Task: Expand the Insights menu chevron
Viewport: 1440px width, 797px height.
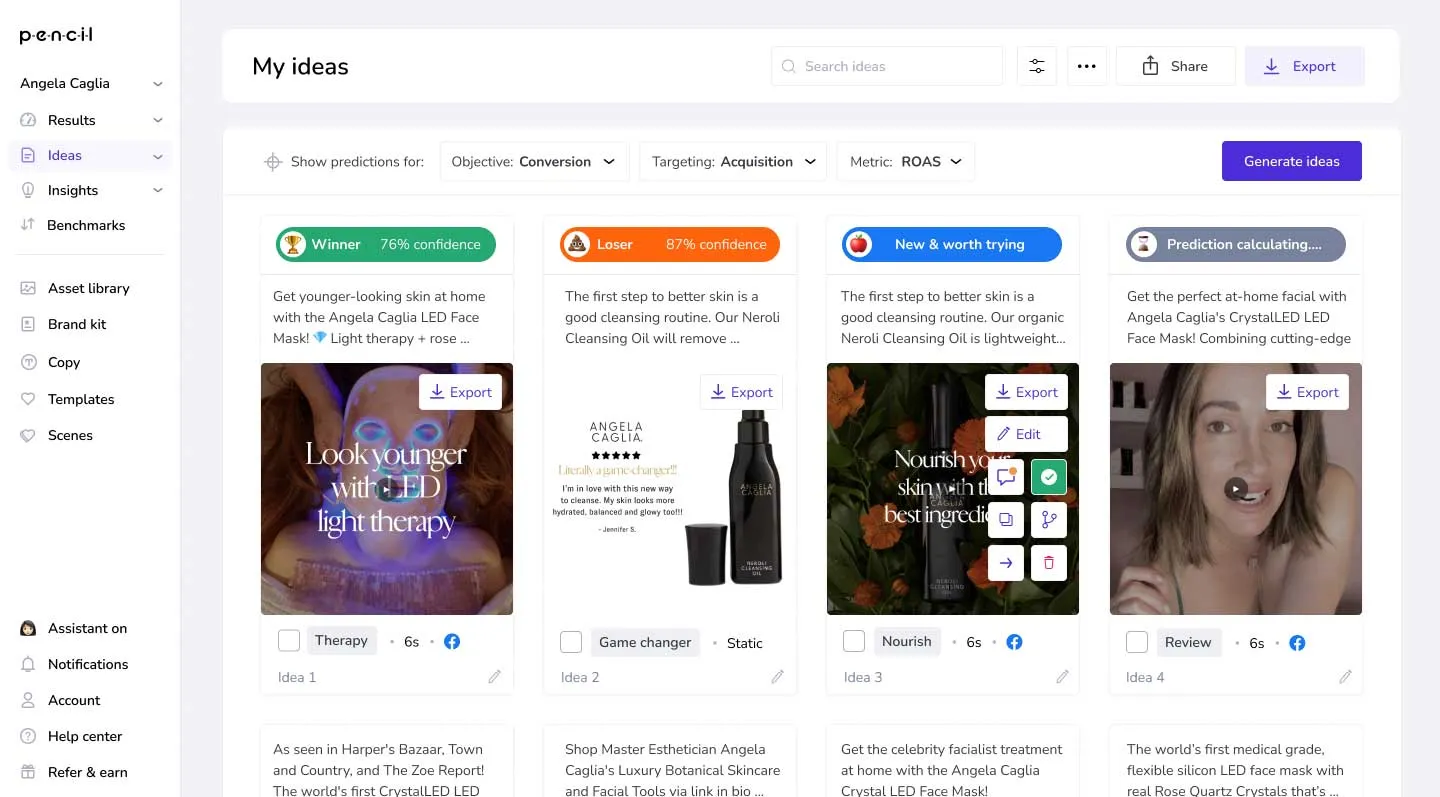Action: point(158,190)
